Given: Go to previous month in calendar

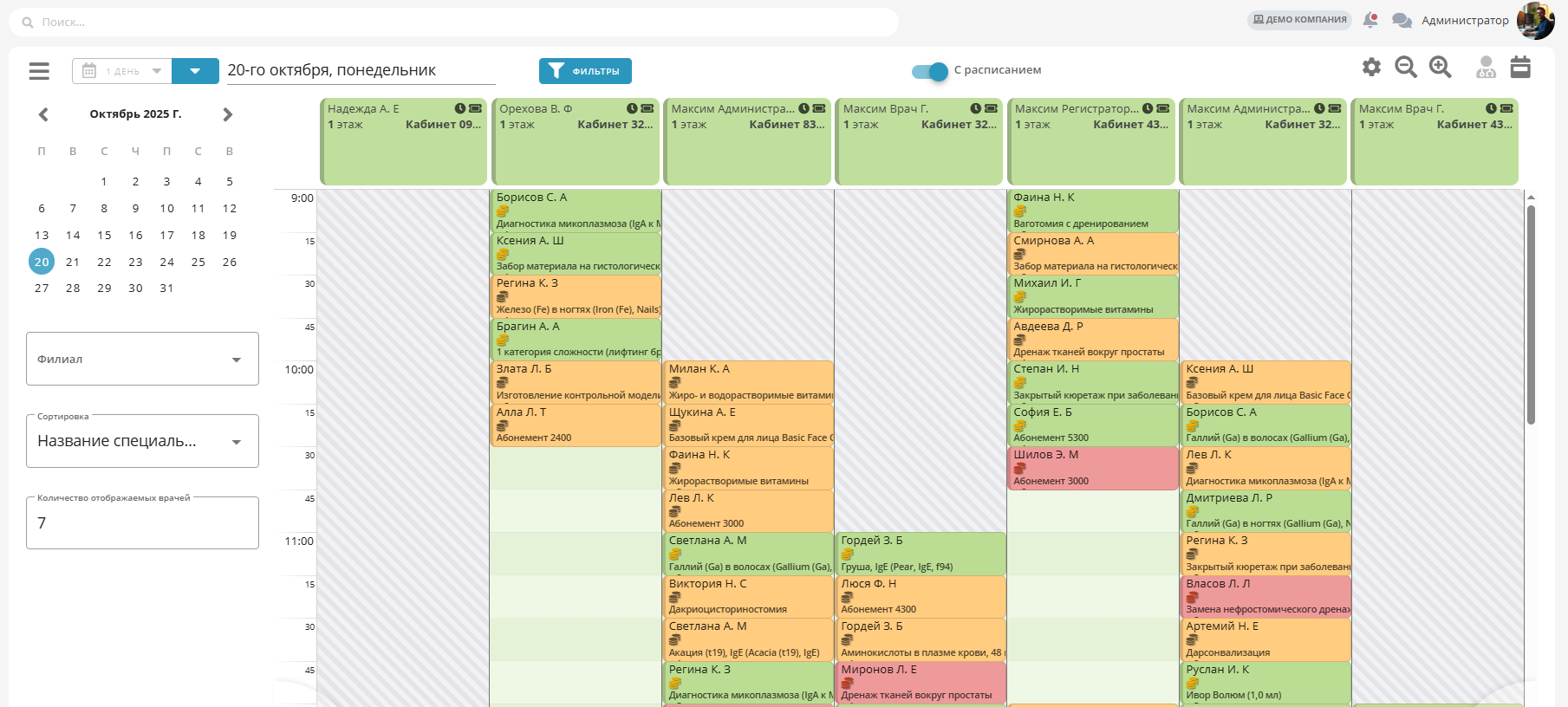Looking at the screenshot, I should (43, 114).
